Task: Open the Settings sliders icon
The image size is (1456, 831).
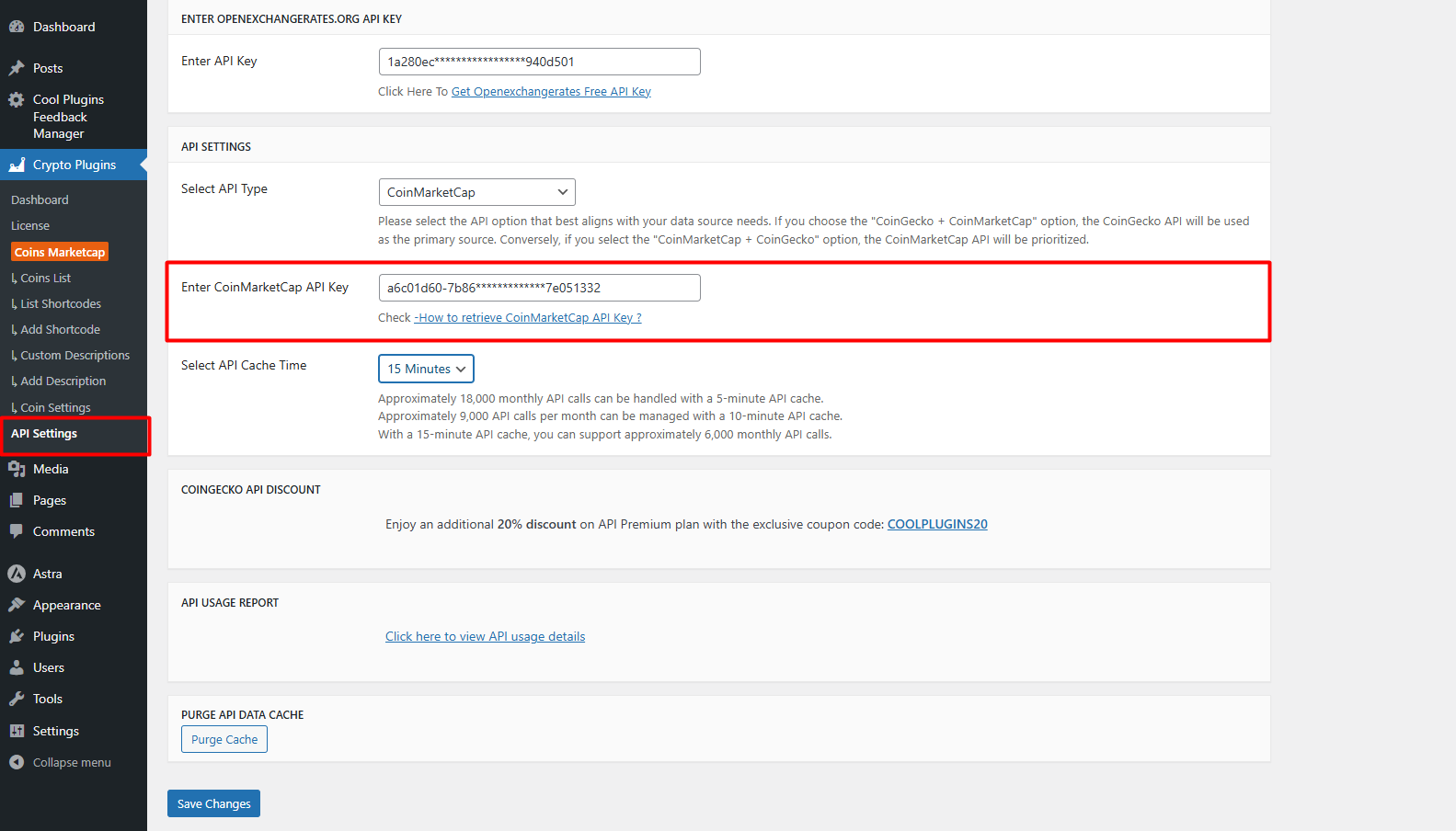Action: [x=17, y=731]
